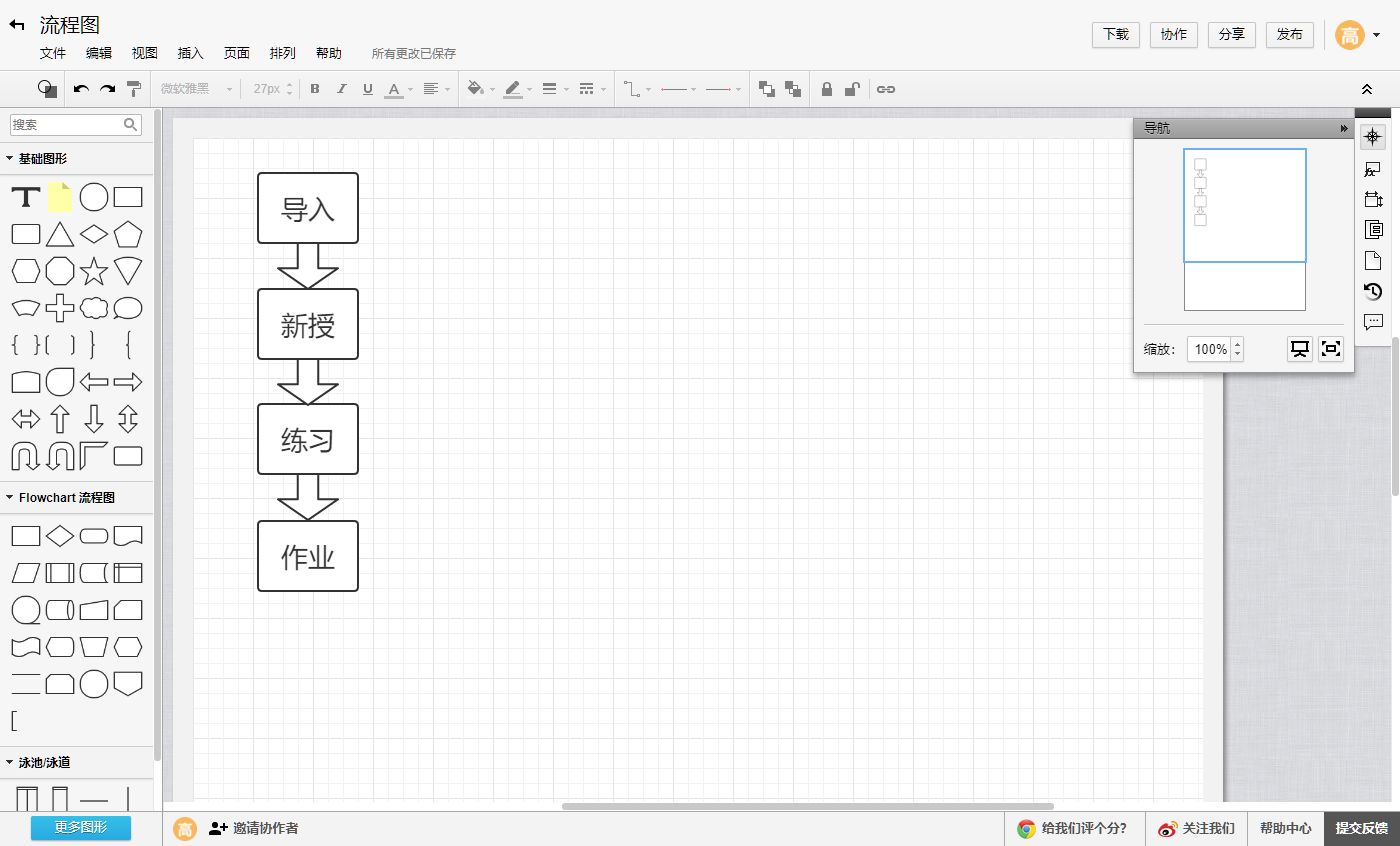
Task: Pick the single down arrow shape
Action: coord(94,419)
